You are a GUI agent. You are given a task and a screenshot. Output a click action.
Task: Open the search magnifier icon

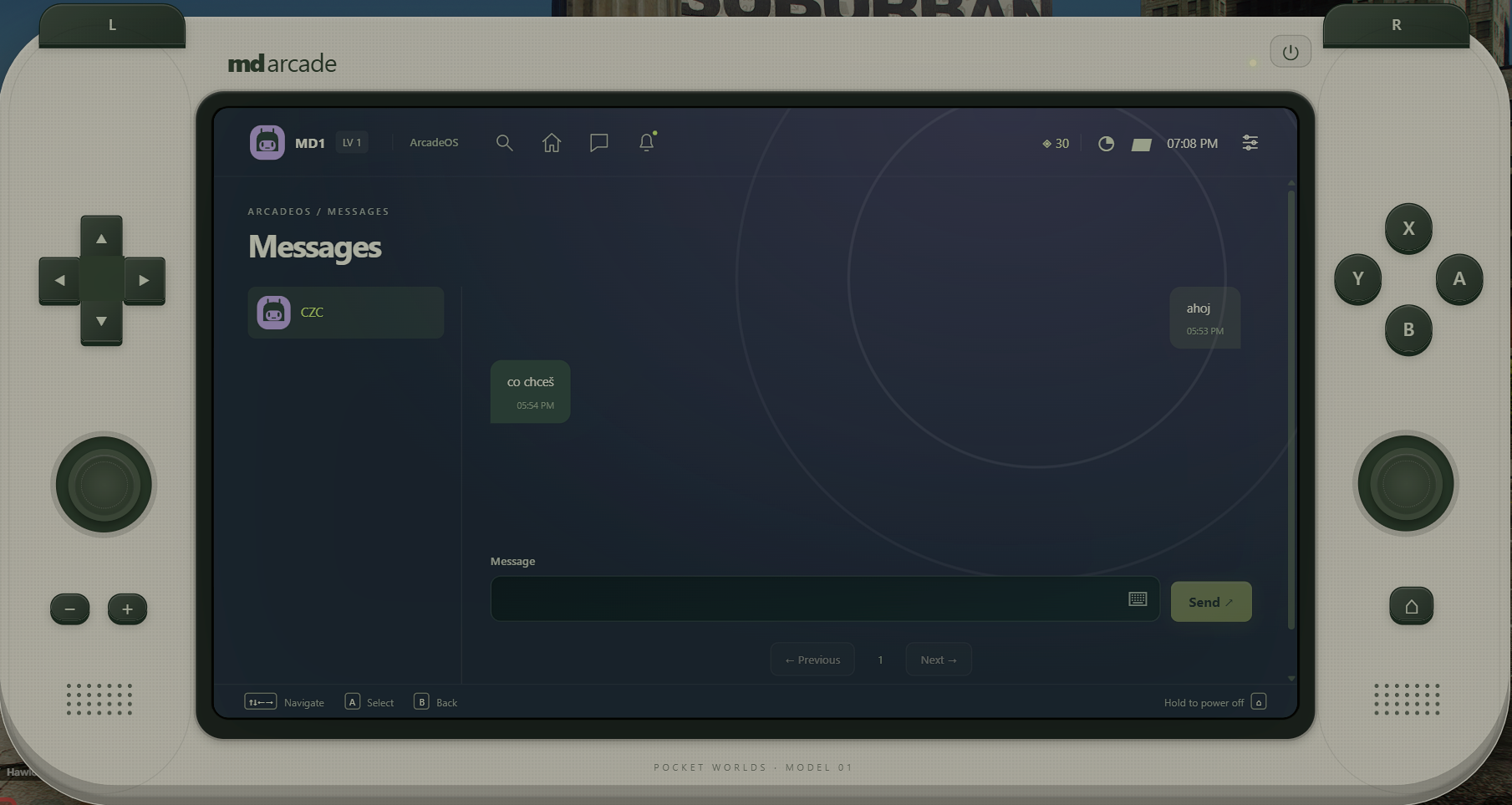pos(504,143)
